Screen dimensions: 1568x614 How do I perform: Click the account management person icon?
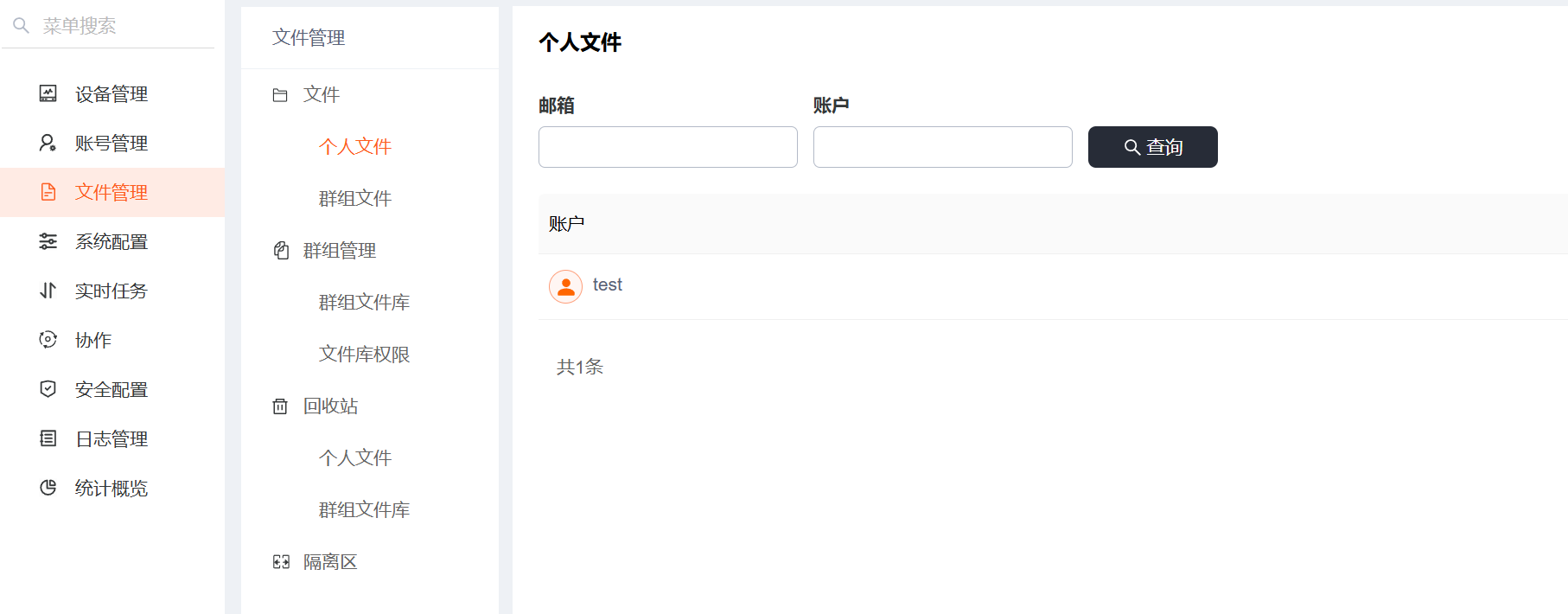[48, 143]
